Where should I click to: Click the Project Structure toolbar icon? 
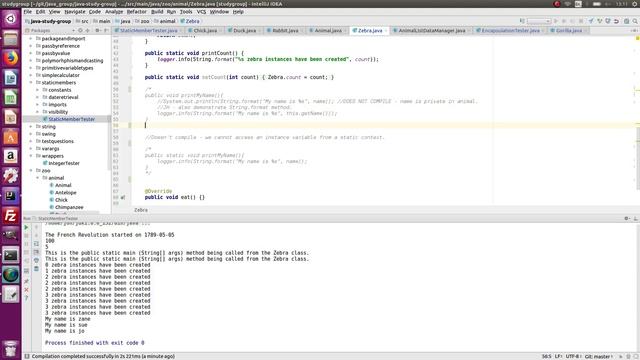[x=627, y=21]
